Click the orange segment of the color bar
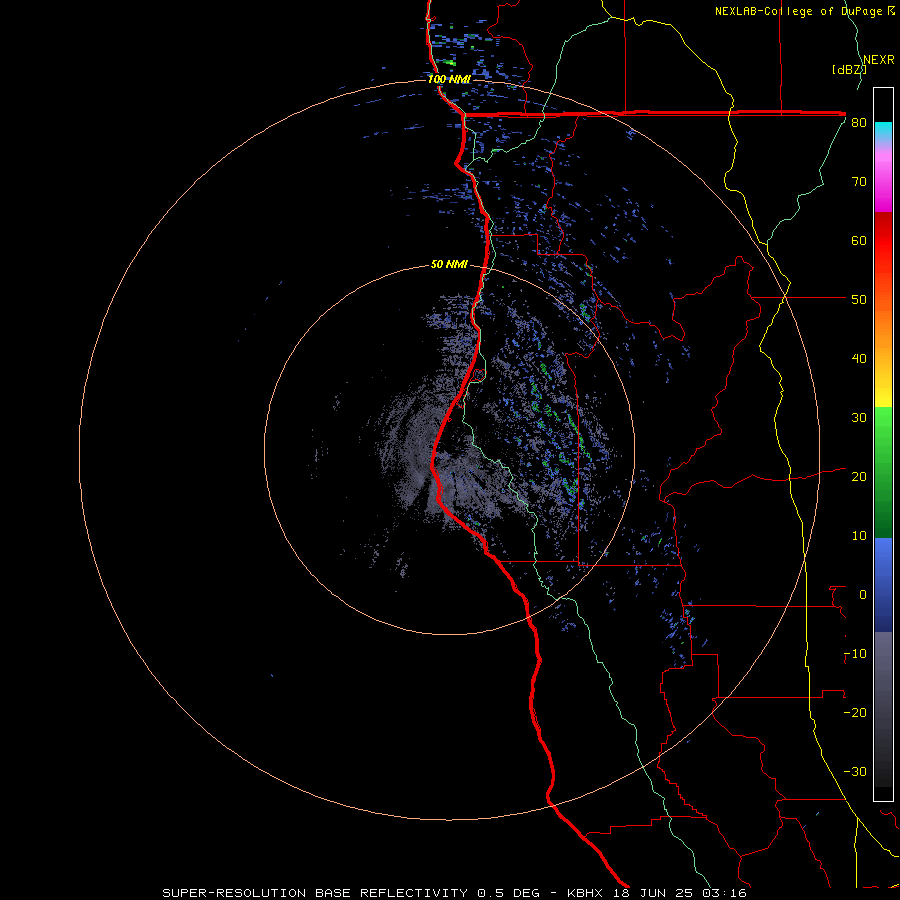This screenshot has width=900, height=900. click(883, 327)
